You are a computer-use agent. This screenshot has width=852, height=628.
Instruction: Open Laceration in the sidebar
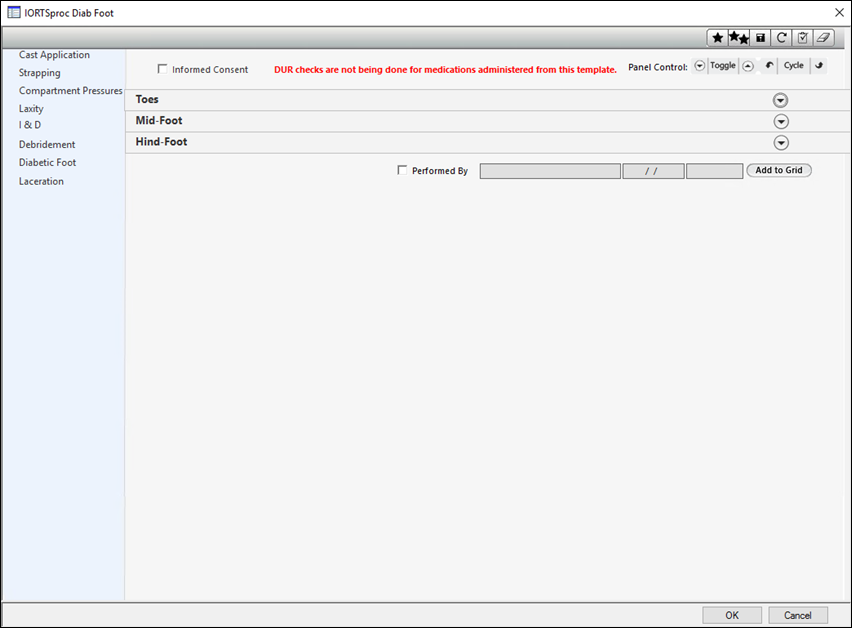pyautogui.click(x=41, y=181)
